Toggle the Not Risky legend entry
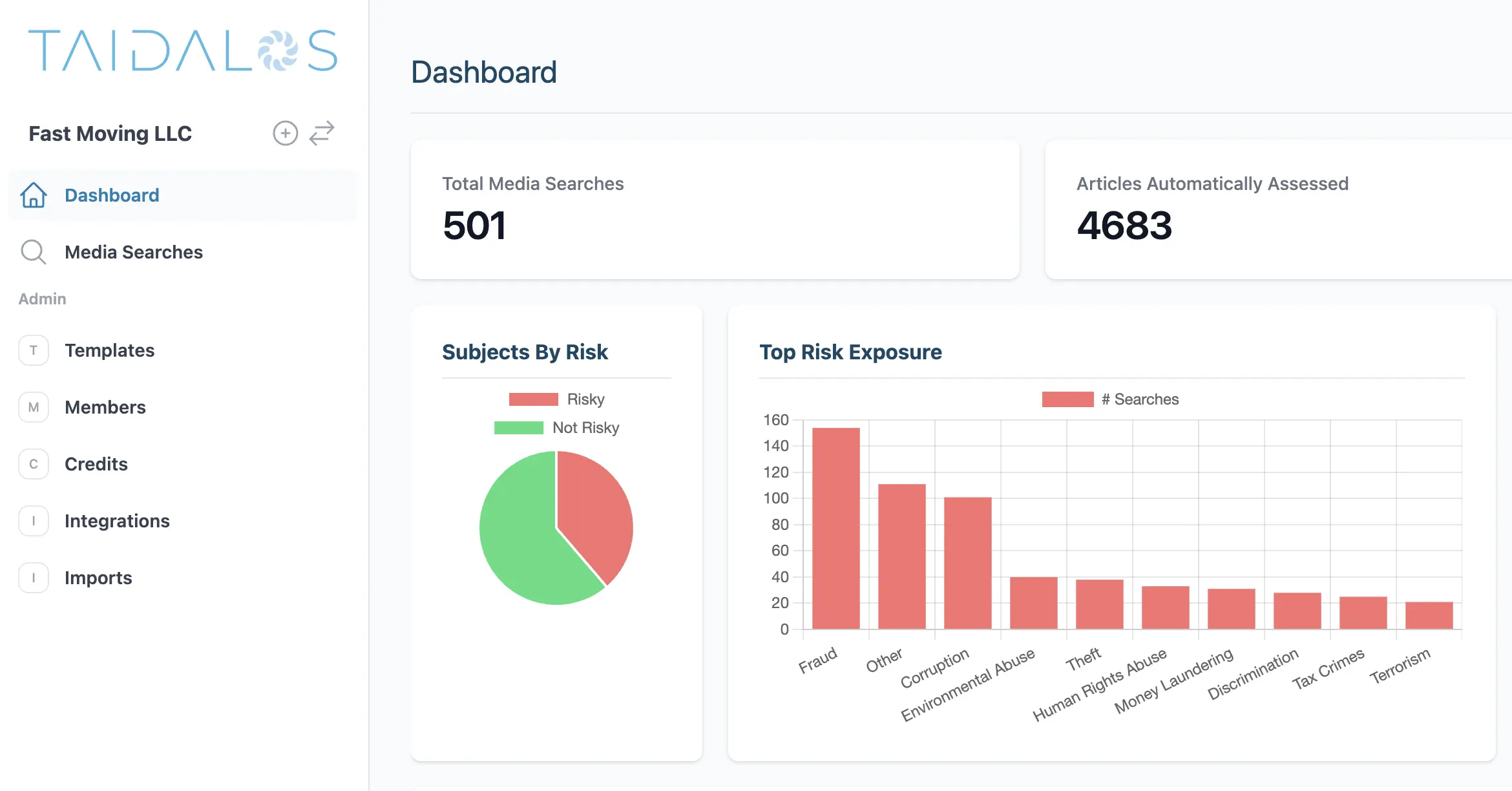 pyautogui.click(x=557, y=427)
